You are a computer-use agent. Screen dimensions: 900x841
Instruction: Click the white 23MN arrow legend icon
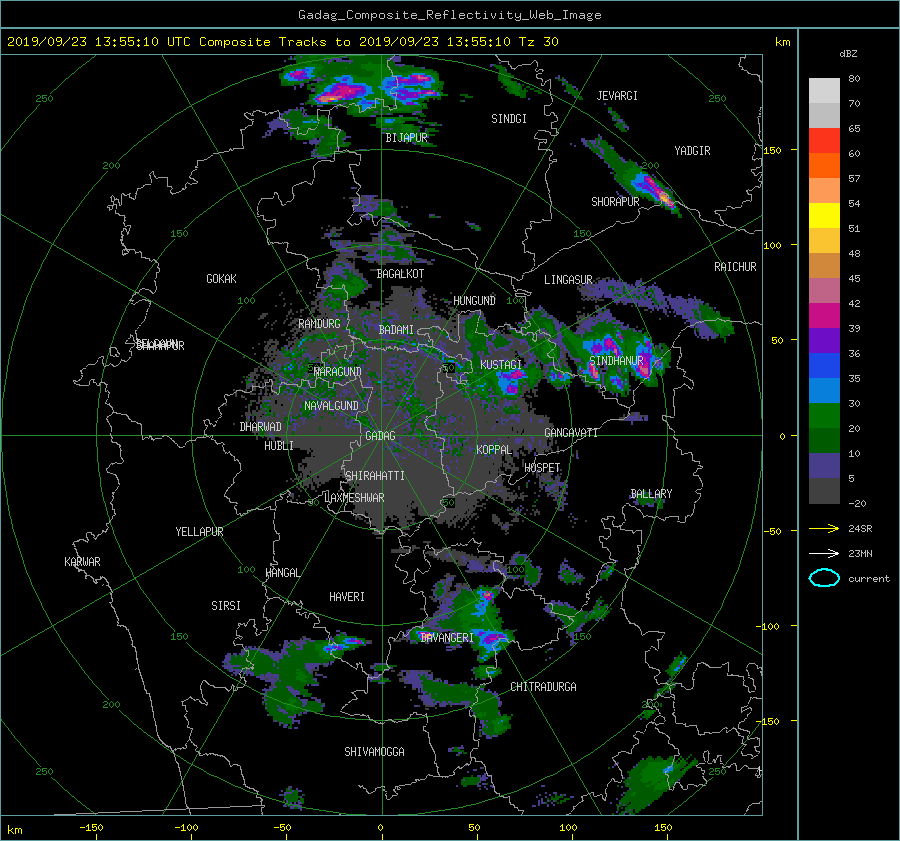pyautogui.click(x=824, y=553)
